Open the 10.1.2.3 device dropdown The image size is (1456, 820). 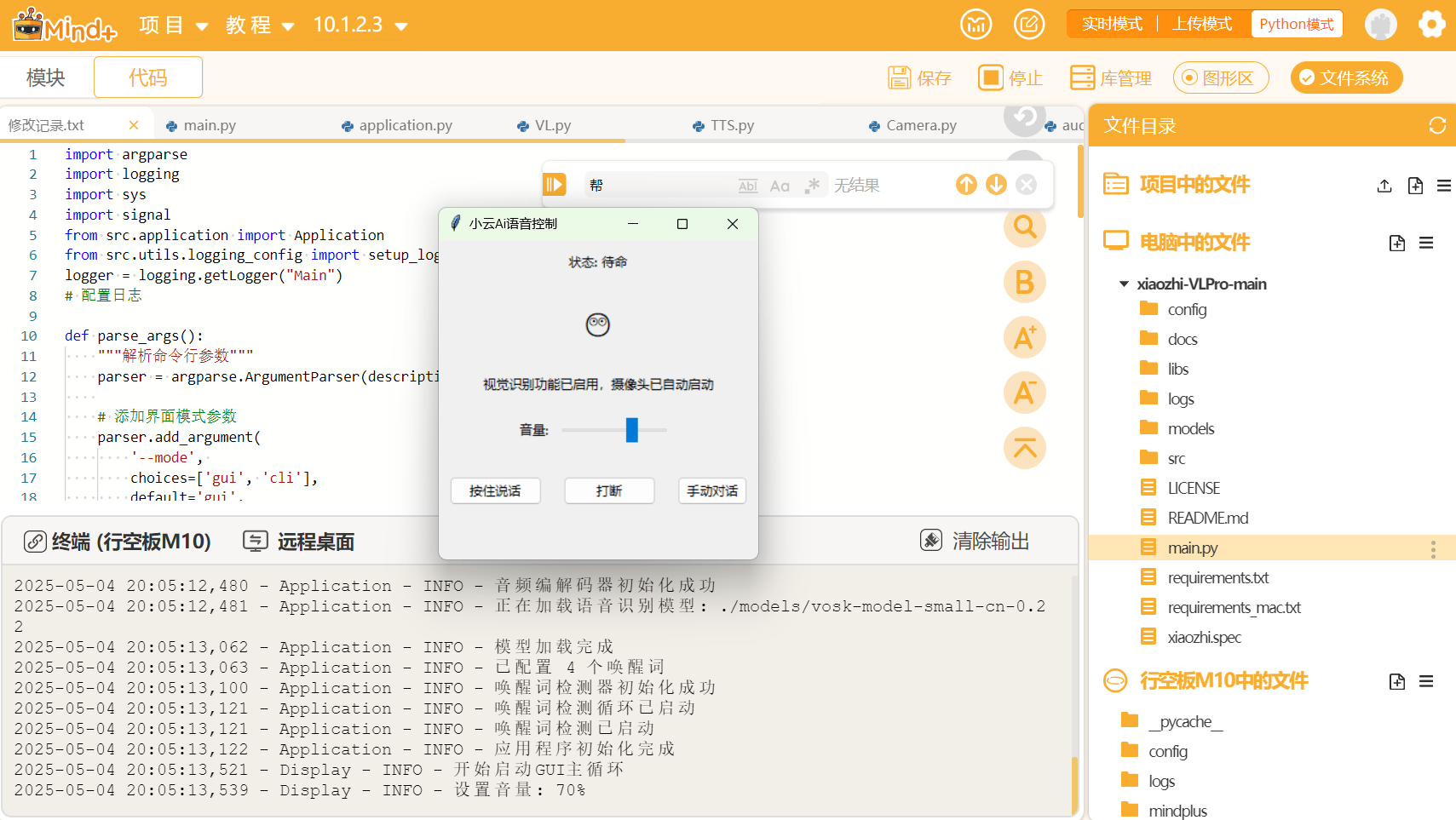point(360,25)
